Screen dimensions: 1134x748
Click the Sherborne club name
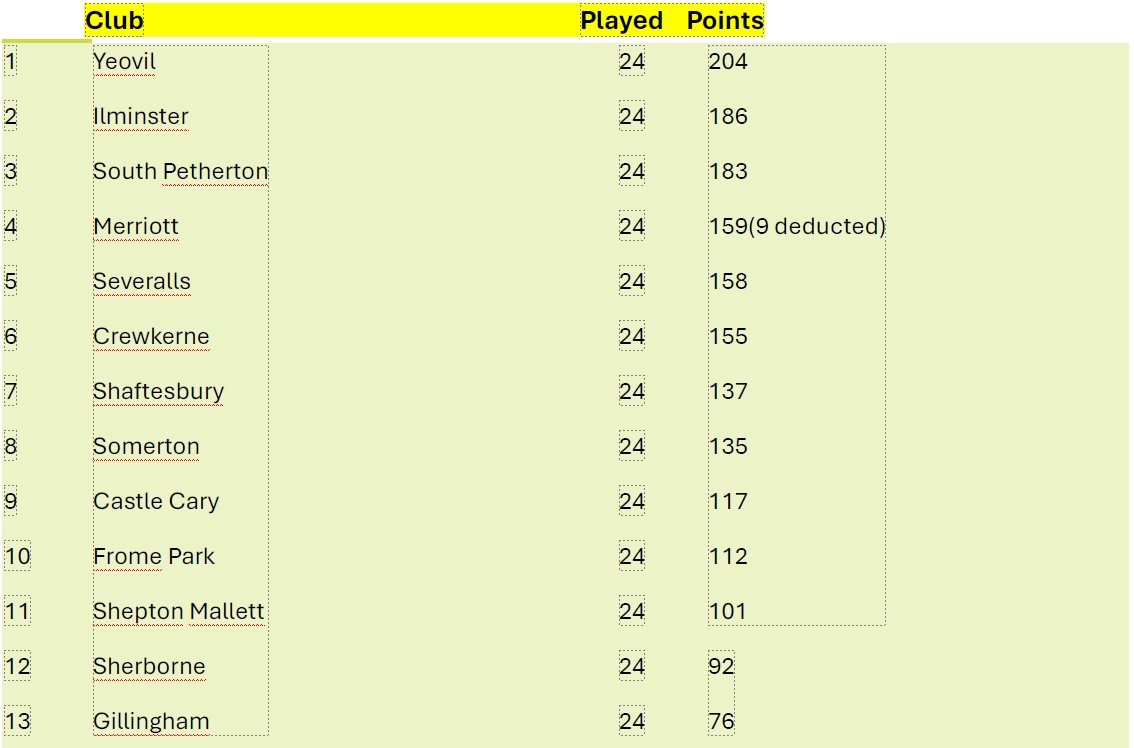pos(149,667)
